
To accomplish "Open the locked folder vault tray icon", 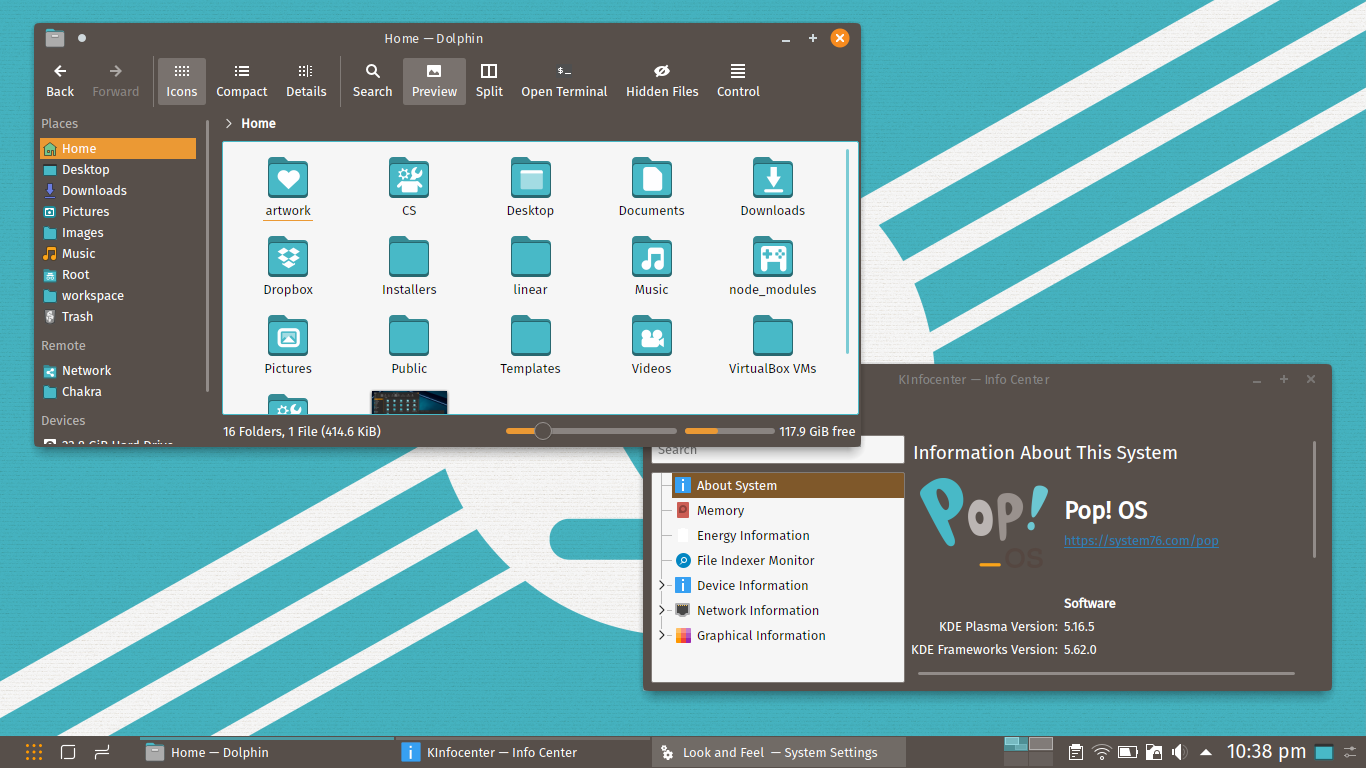I will 1154,752.
